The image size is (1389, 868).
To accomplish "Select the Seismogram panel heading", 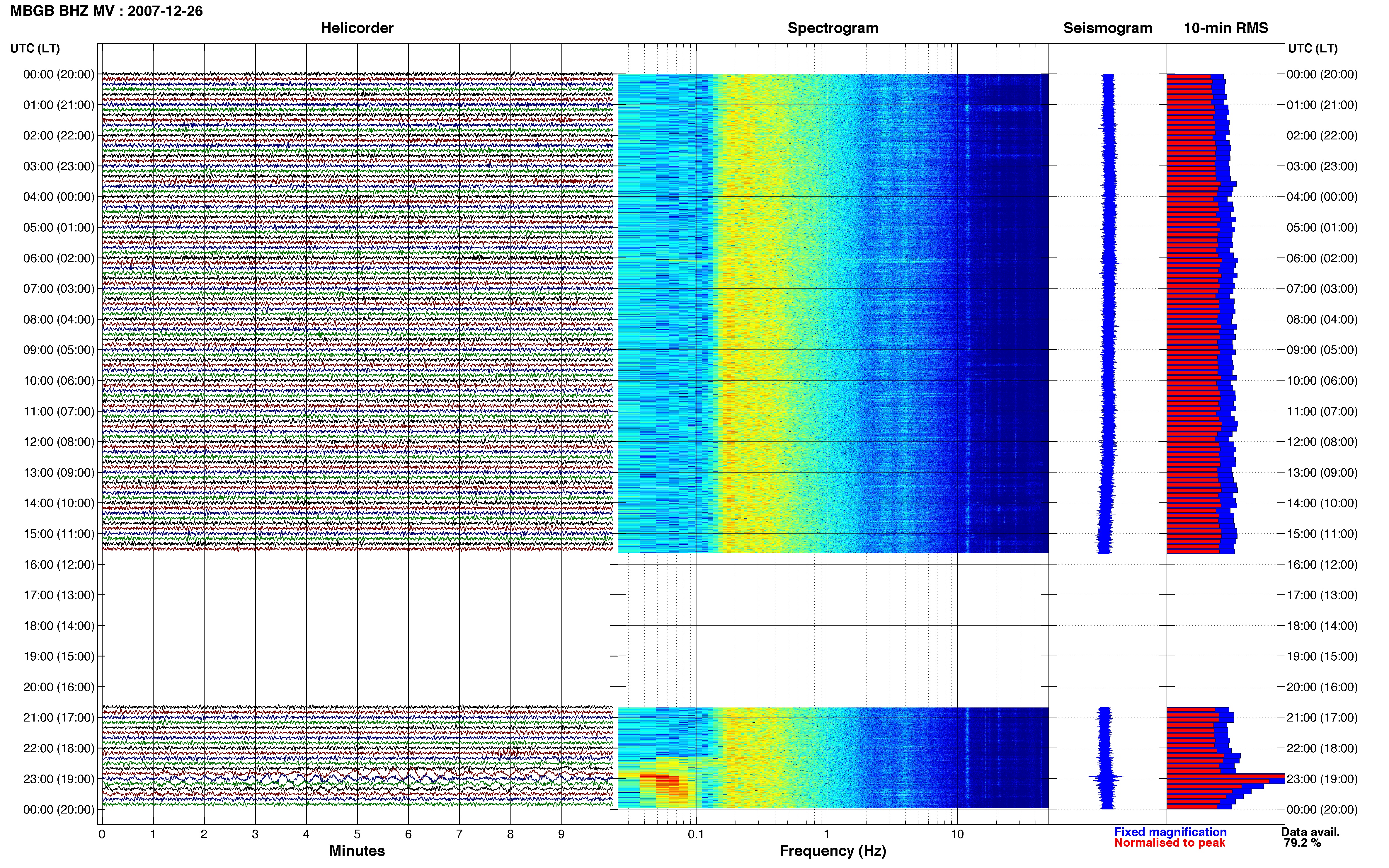I will click(x=1108, y=28).
